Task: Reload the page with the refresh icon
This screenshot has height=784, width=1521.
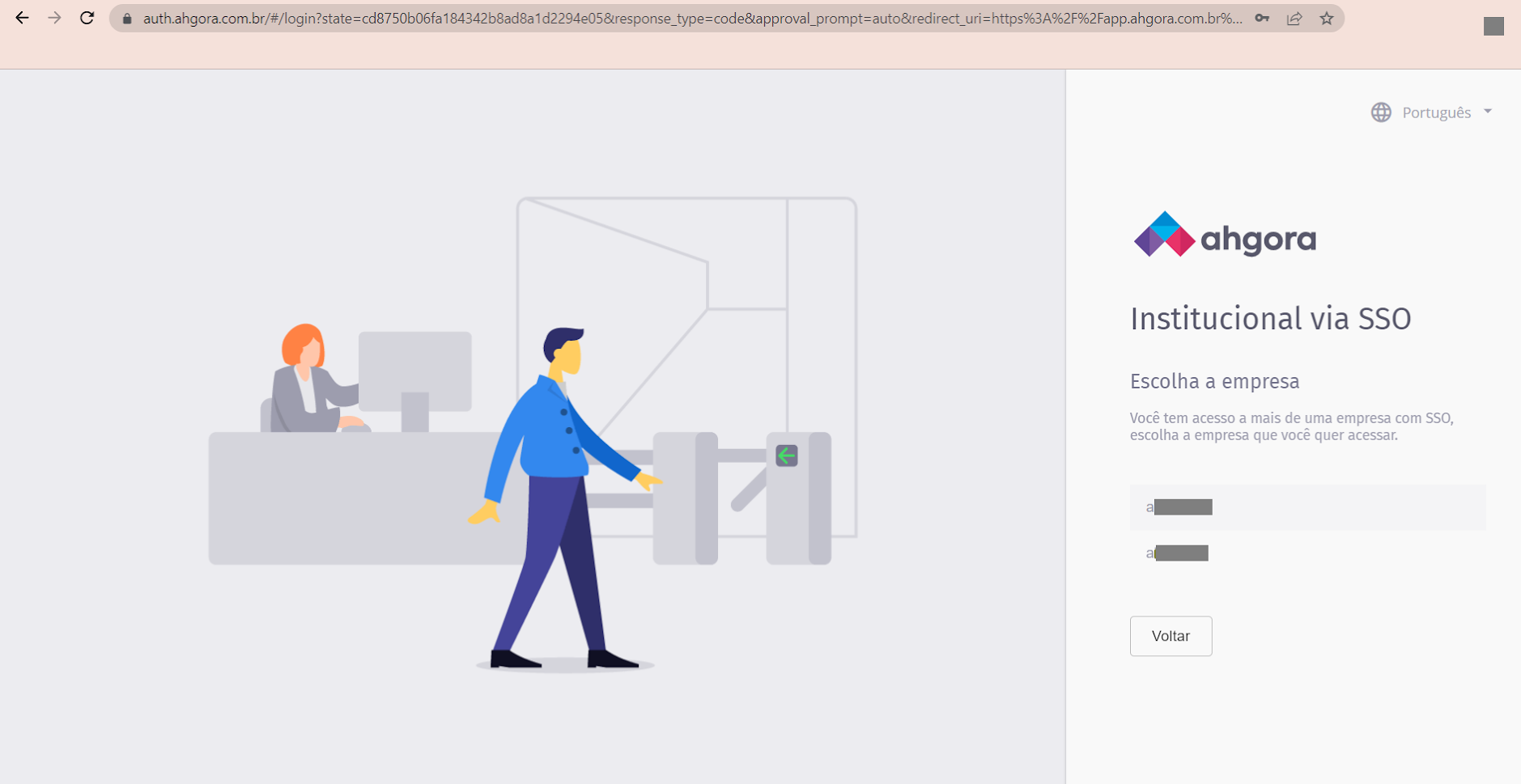Action: point(87,18)
